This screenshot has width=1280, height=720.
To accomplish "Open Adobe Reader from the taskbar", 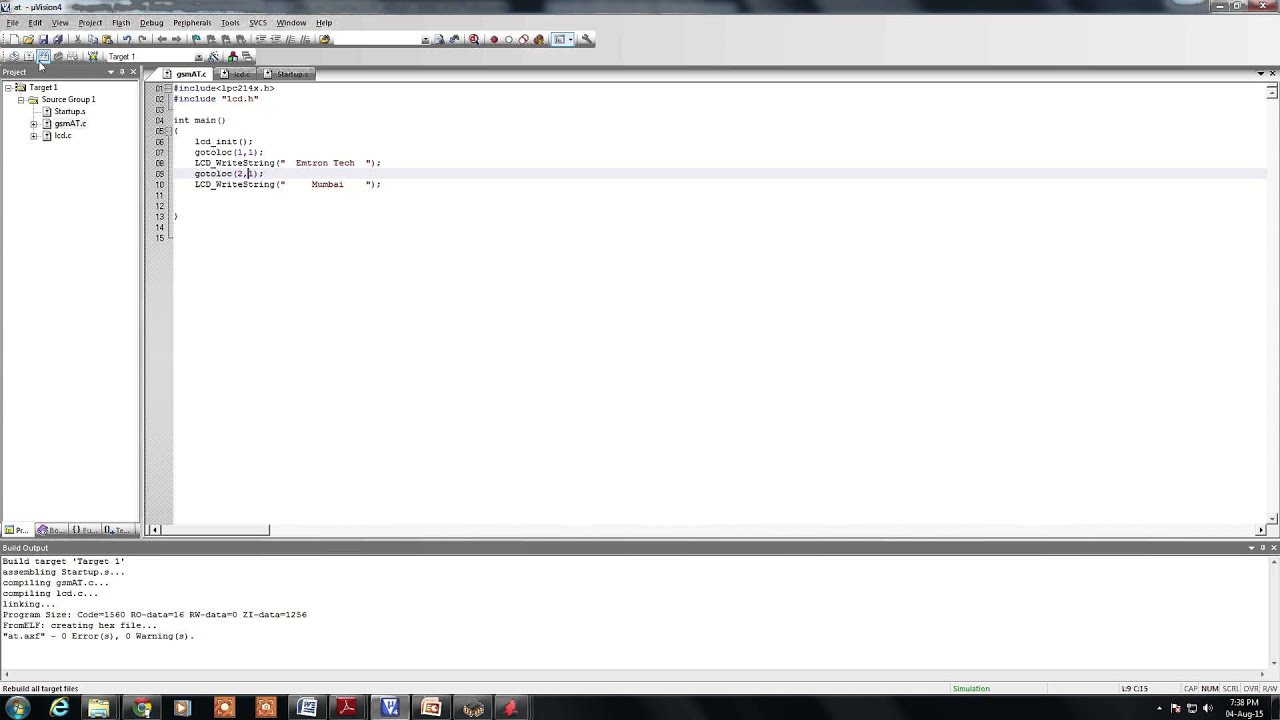I will (347, 708).
